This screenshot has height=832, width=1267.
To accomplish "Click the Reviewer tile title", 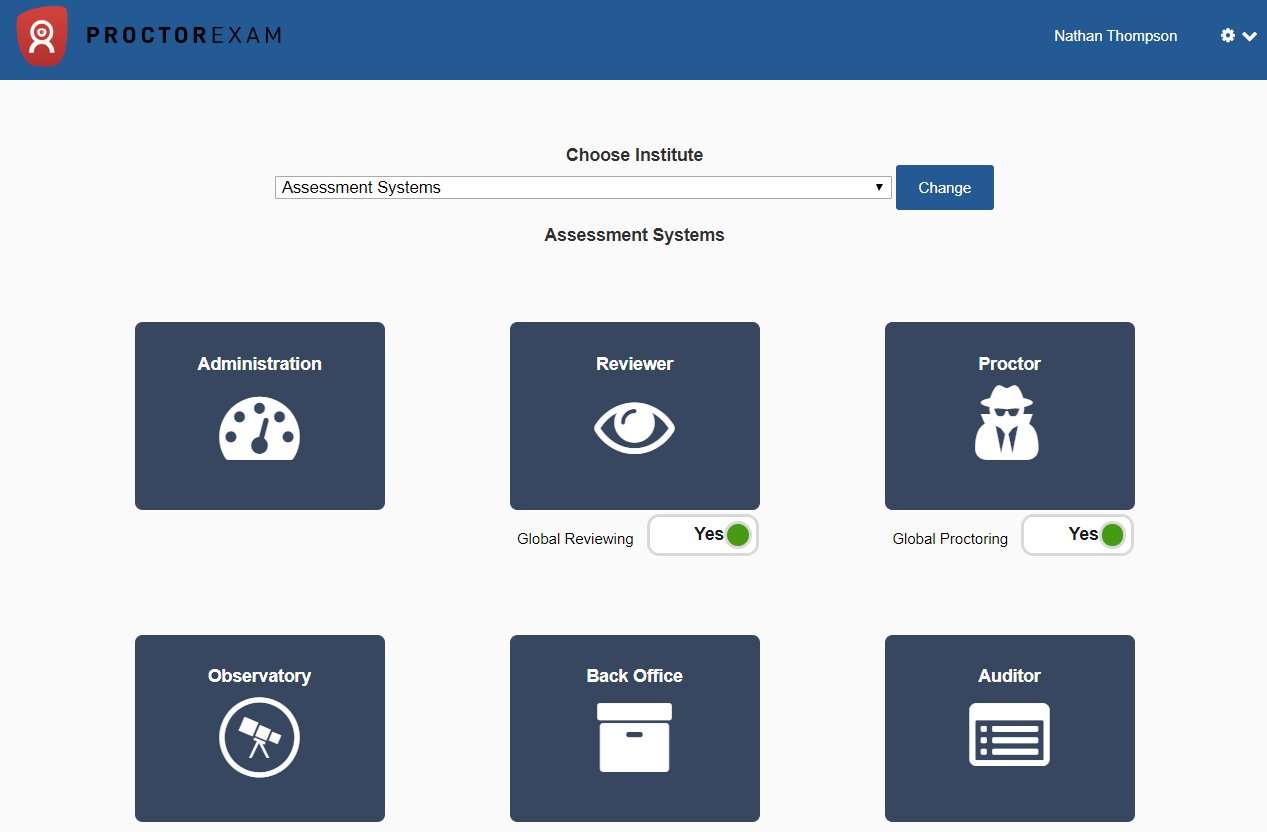I will click(x=635, y=364).
